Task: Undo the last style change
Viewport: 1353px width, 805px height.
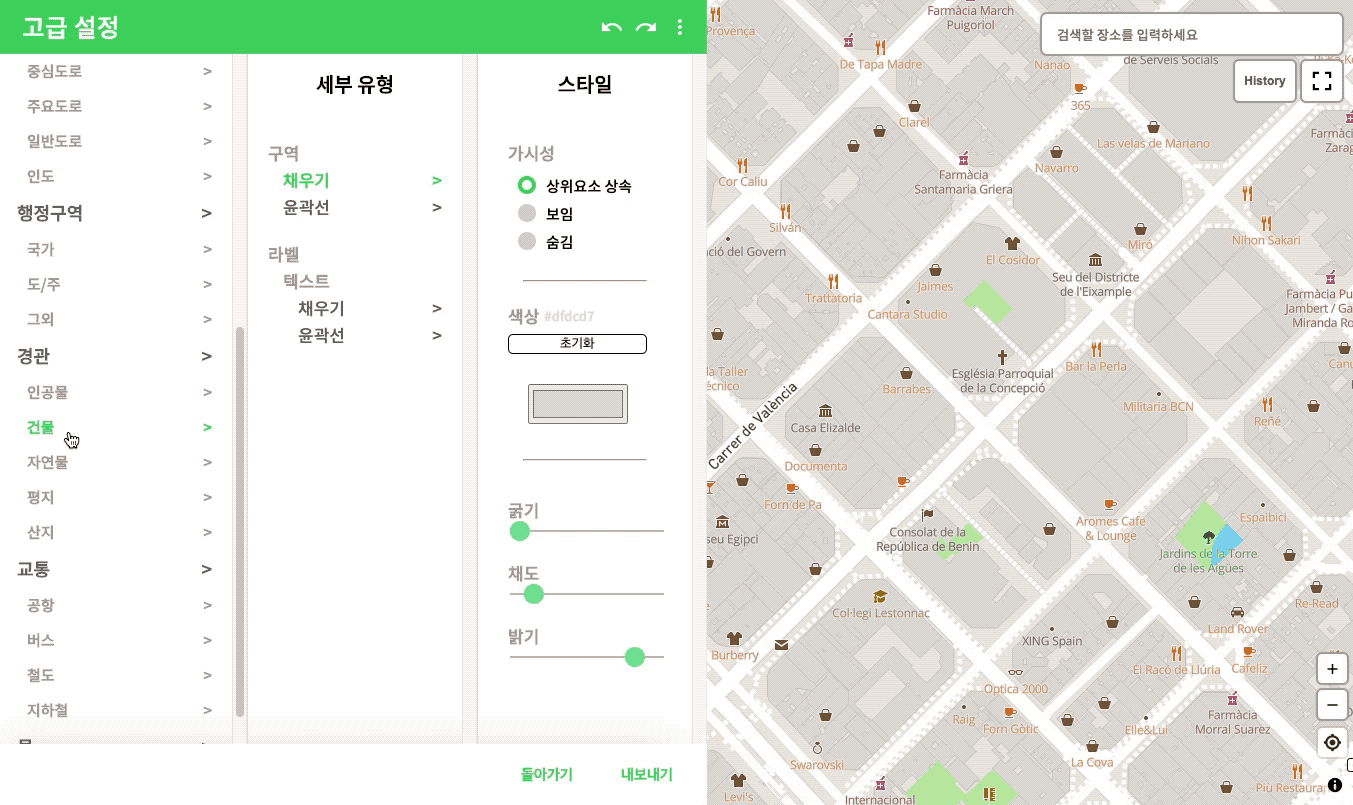Action: tap(611, 27)
